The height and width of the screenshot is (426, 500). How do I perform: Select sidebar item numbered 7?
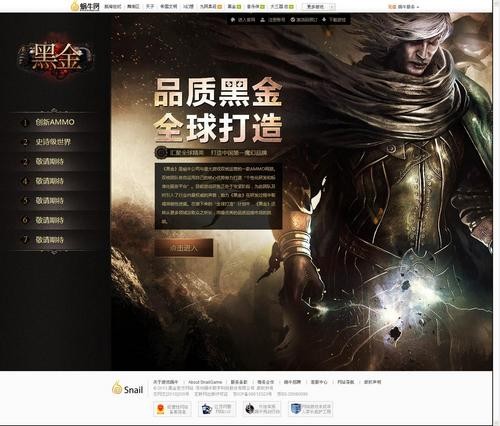tap(55, 240)
